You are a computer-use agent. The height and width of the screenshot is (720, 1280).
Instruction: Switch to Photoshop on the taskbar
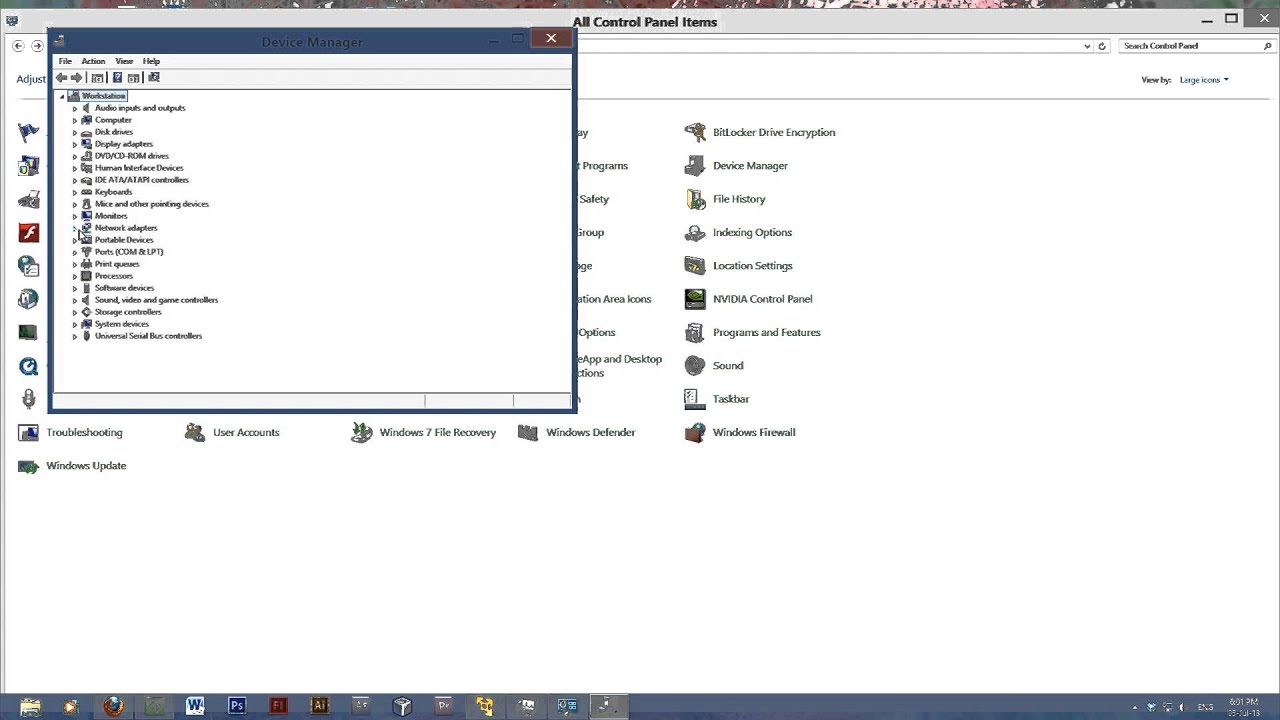(237, 706)
